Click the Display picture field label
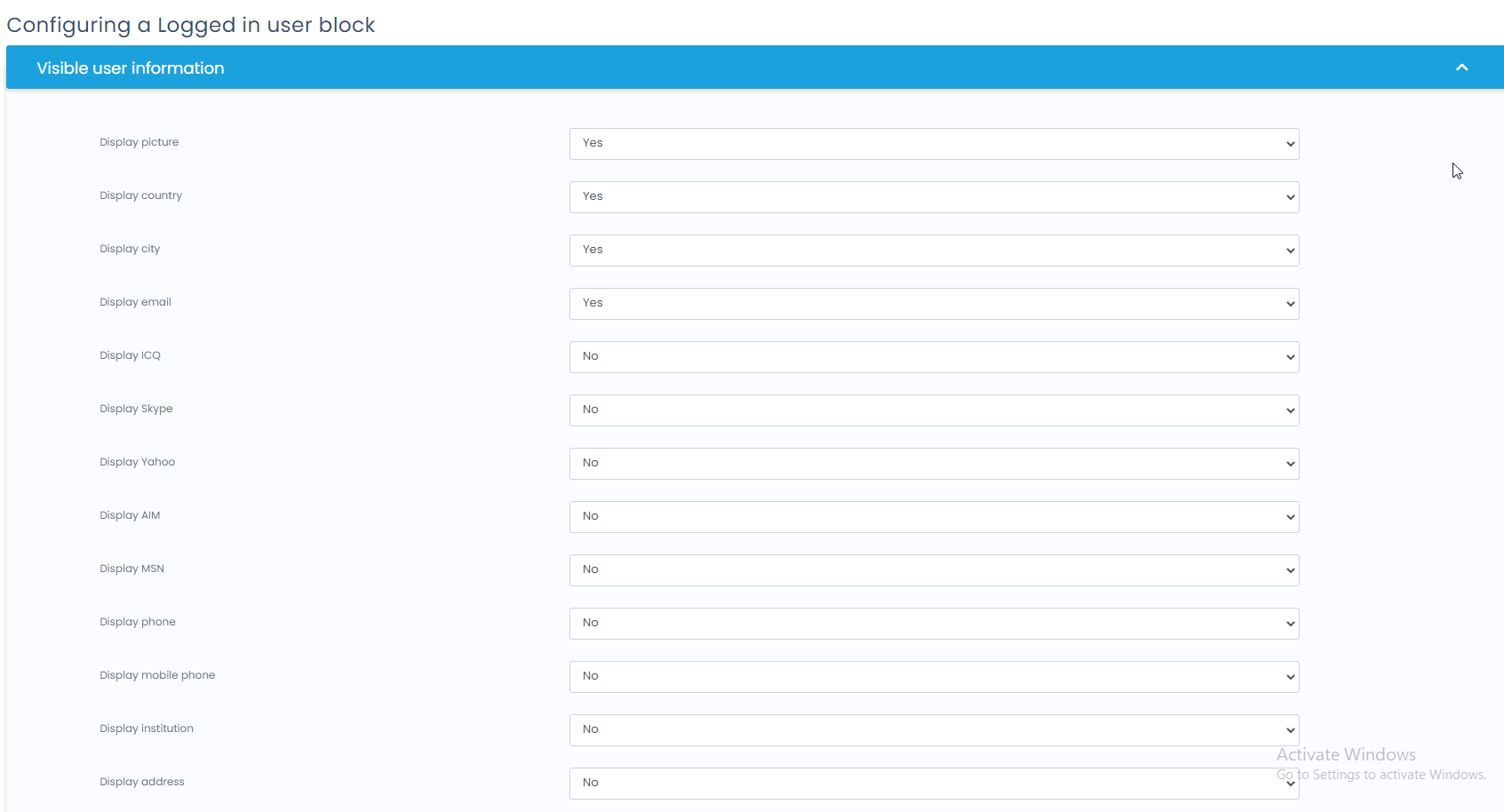Image resolution: width=1504 pixels, height=812 pixels. [x=139, y=142]
